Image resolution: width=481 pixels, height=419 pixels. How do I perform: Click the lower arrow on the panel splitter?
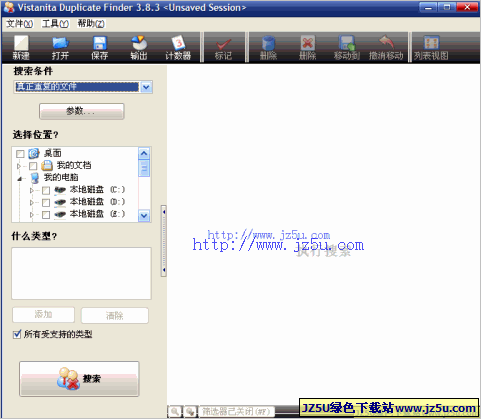(164, 269)
